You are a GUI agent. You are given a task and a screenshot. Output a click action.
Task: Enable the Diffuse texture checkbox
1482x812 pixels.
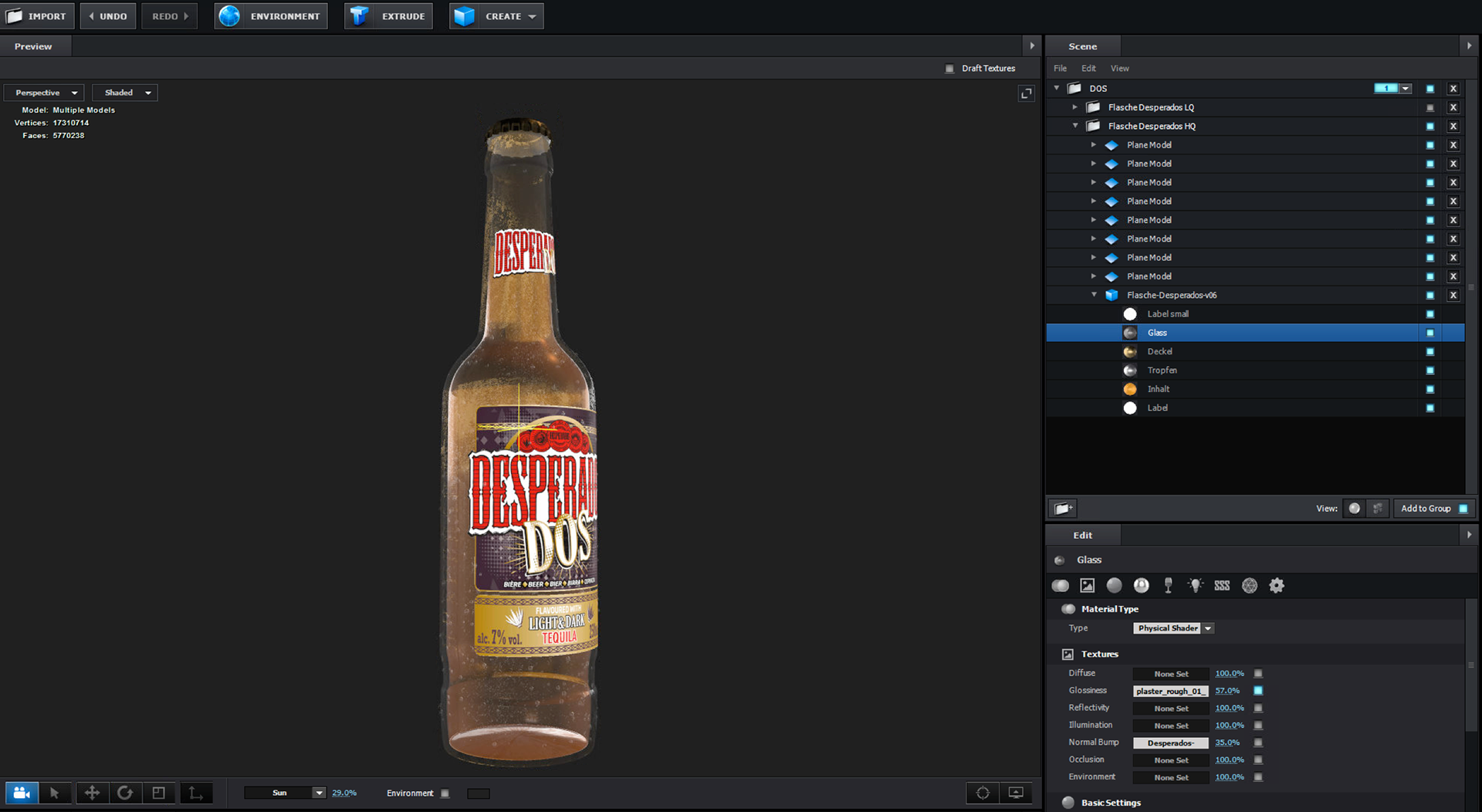[1258, 674]
